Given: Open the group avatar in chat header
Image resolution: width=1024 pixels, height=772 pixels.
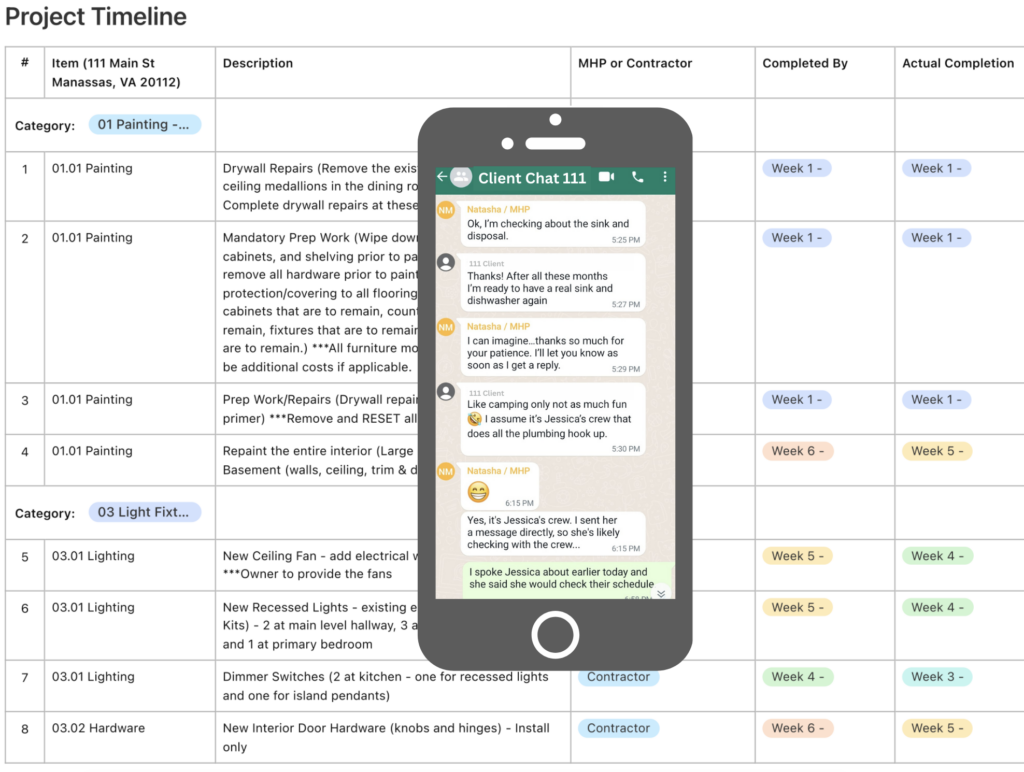Looking at the screenshot, I should point(461,177).
